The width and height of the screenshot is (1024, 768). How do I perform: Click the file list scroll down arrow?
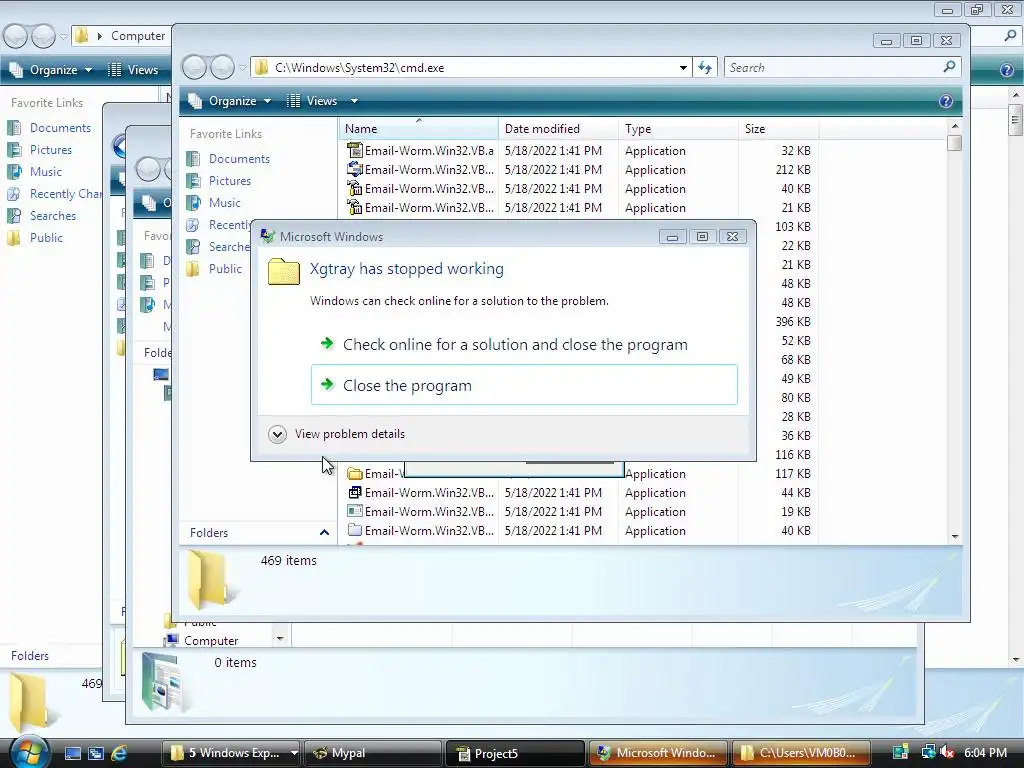[x=955, y=537]
